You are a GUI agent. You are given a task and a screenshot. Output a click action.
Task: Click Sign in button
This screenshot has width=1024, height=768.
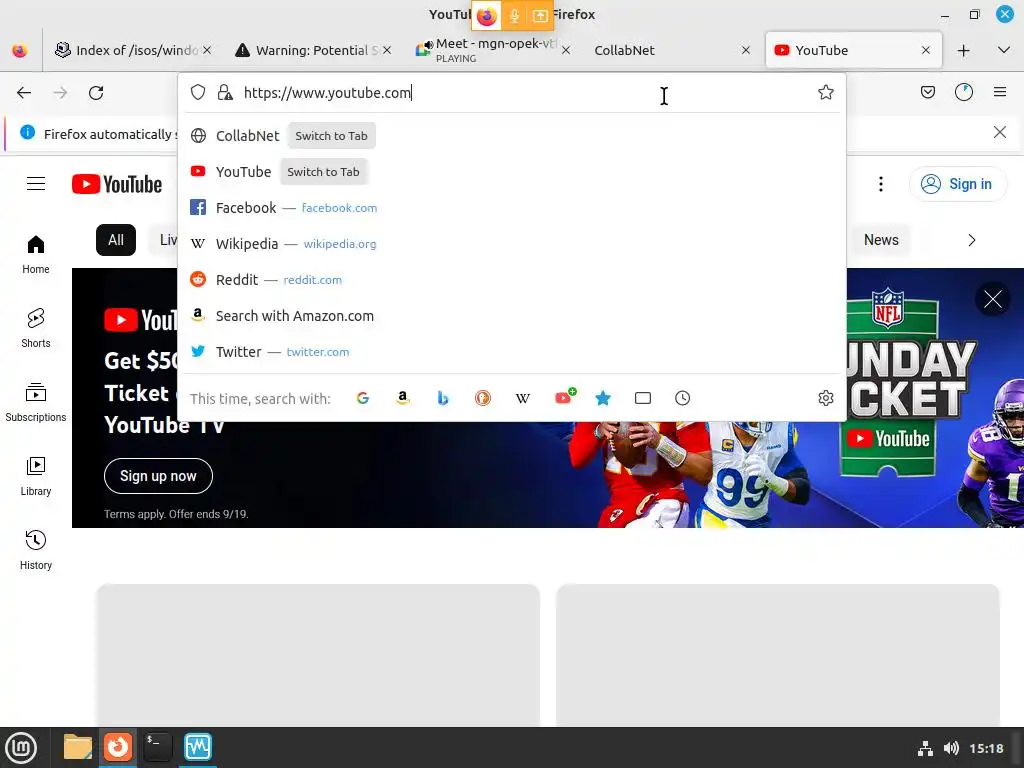pyautogui.click(x=957, y=184)
